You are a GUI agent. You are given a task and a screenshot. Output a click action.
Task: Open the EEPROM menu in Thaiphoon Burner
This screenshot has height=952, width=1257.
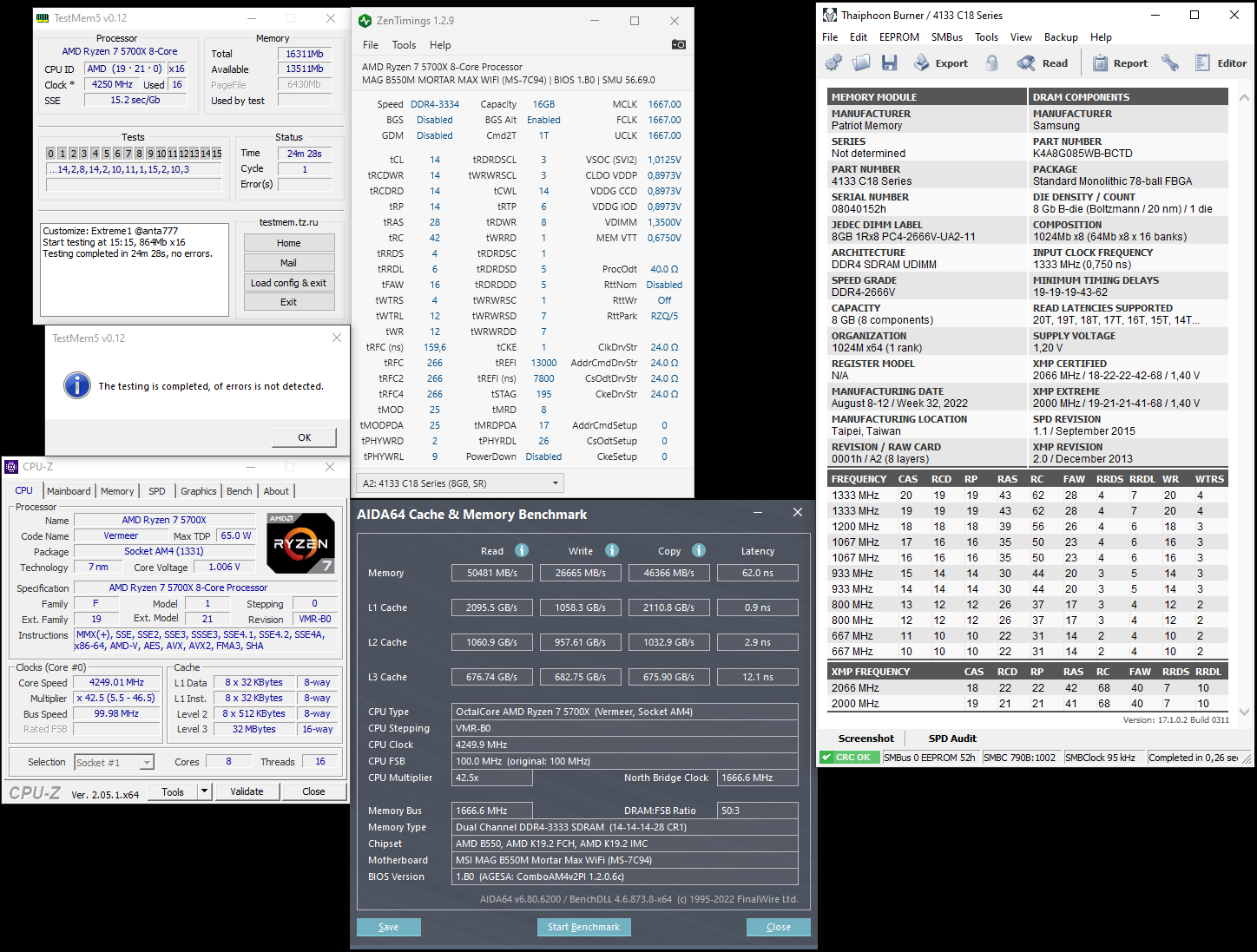pyautogui.click(x=899, y=37)
